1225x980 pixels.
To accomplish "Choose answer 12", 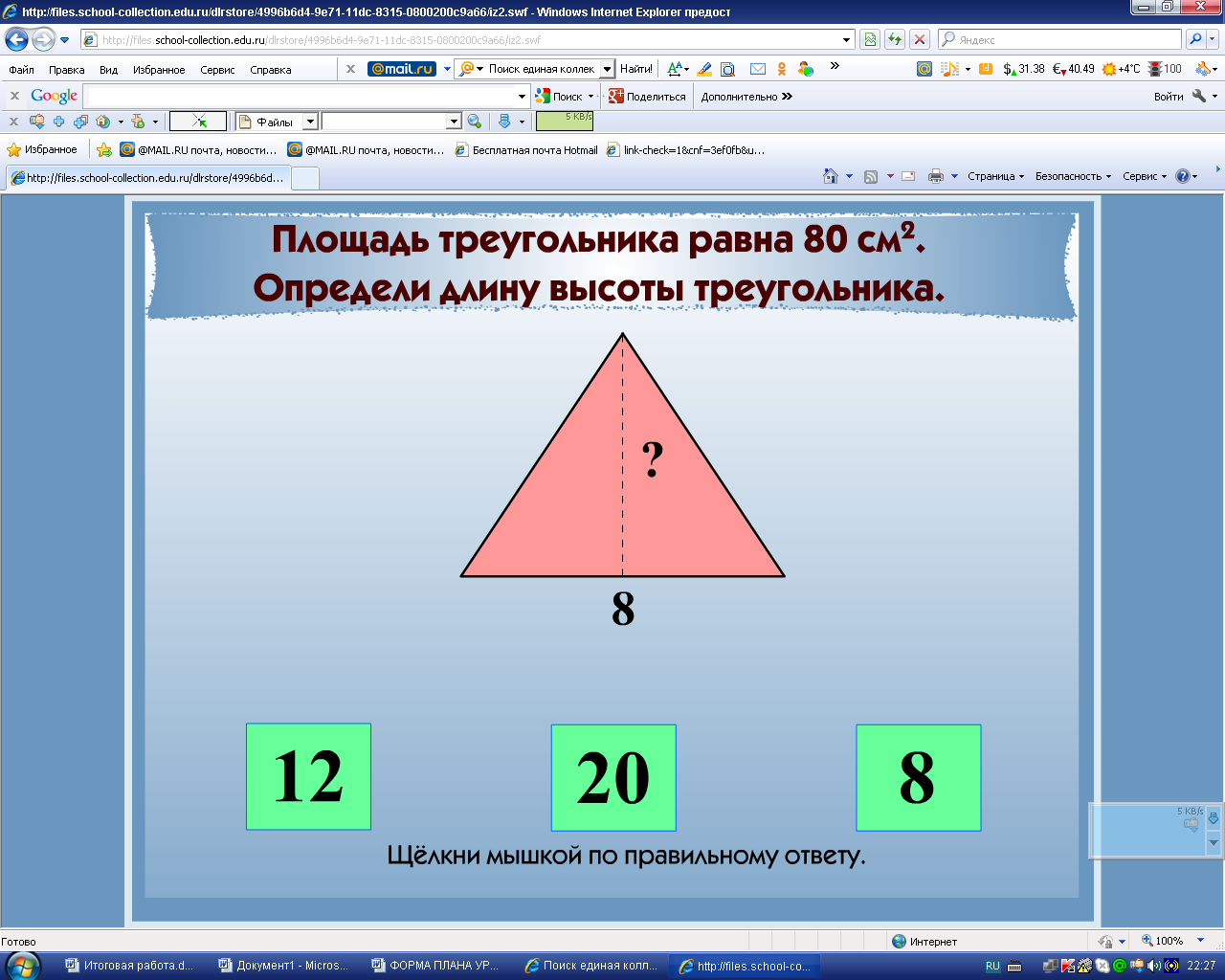I will [308, 776].
